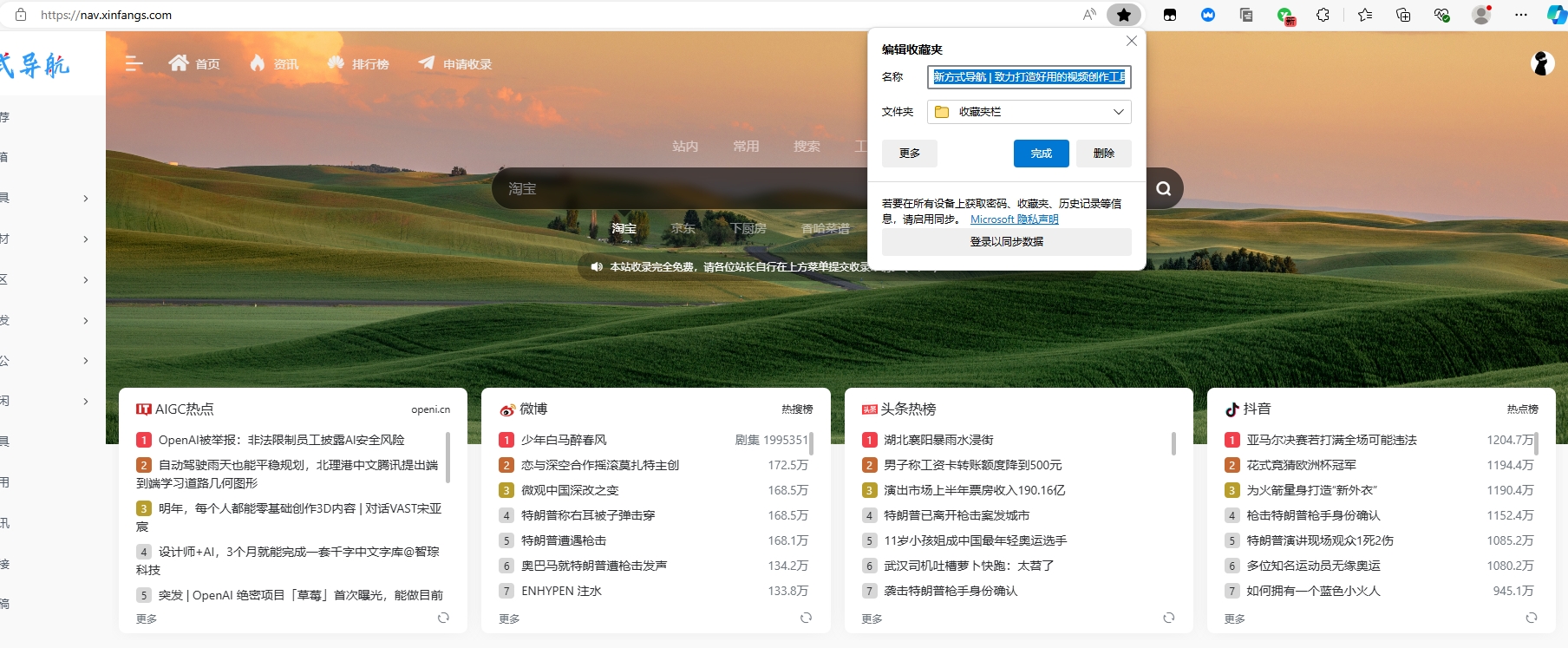1568x648 pixels.
Task: Refresh the AIGC热点 list
Action: coord(443,618)
